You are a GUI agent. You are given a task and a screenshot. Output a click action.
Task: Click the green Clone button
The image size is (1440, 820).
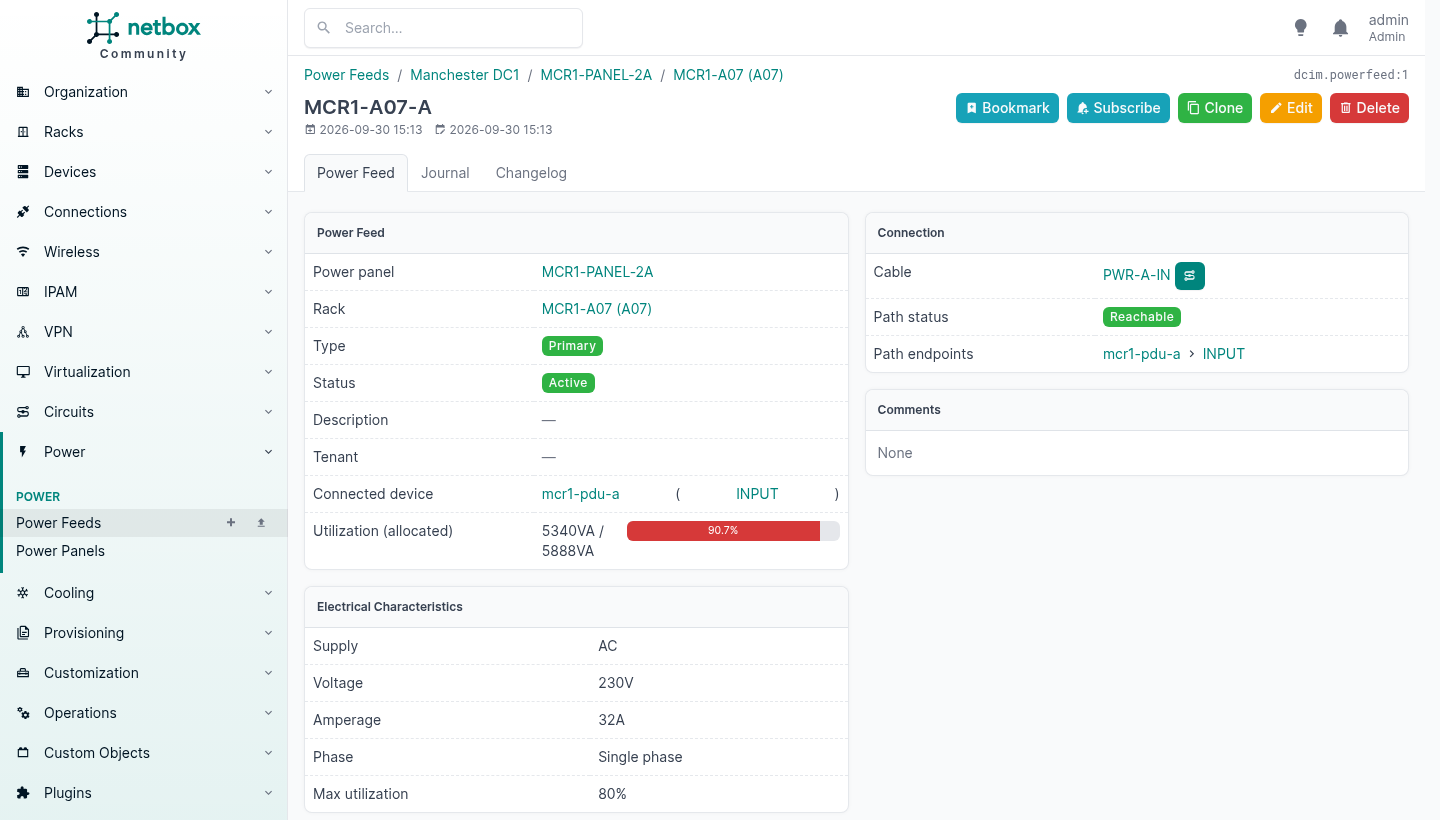(x=1215, y=108)
